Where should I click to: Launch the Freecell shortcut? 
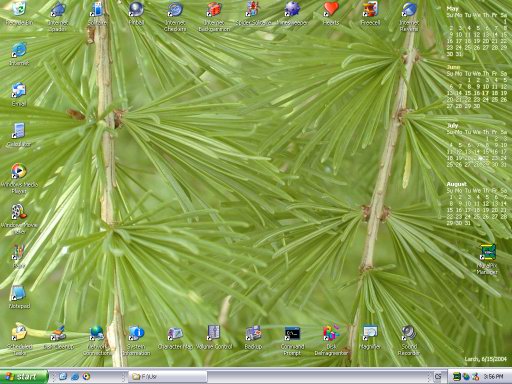(x=370, y=13)
